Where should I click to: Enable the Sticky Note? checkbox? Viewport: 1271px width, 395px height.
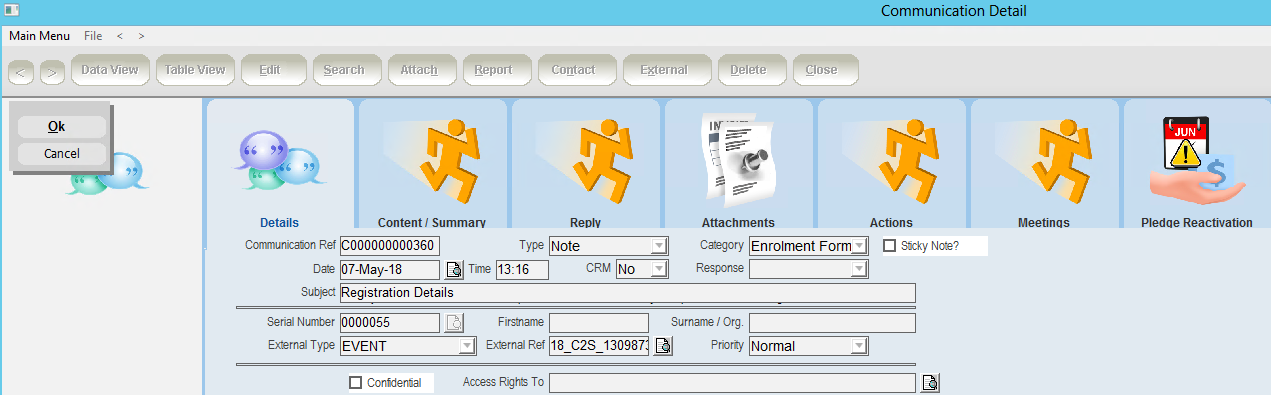coord(890,245)
